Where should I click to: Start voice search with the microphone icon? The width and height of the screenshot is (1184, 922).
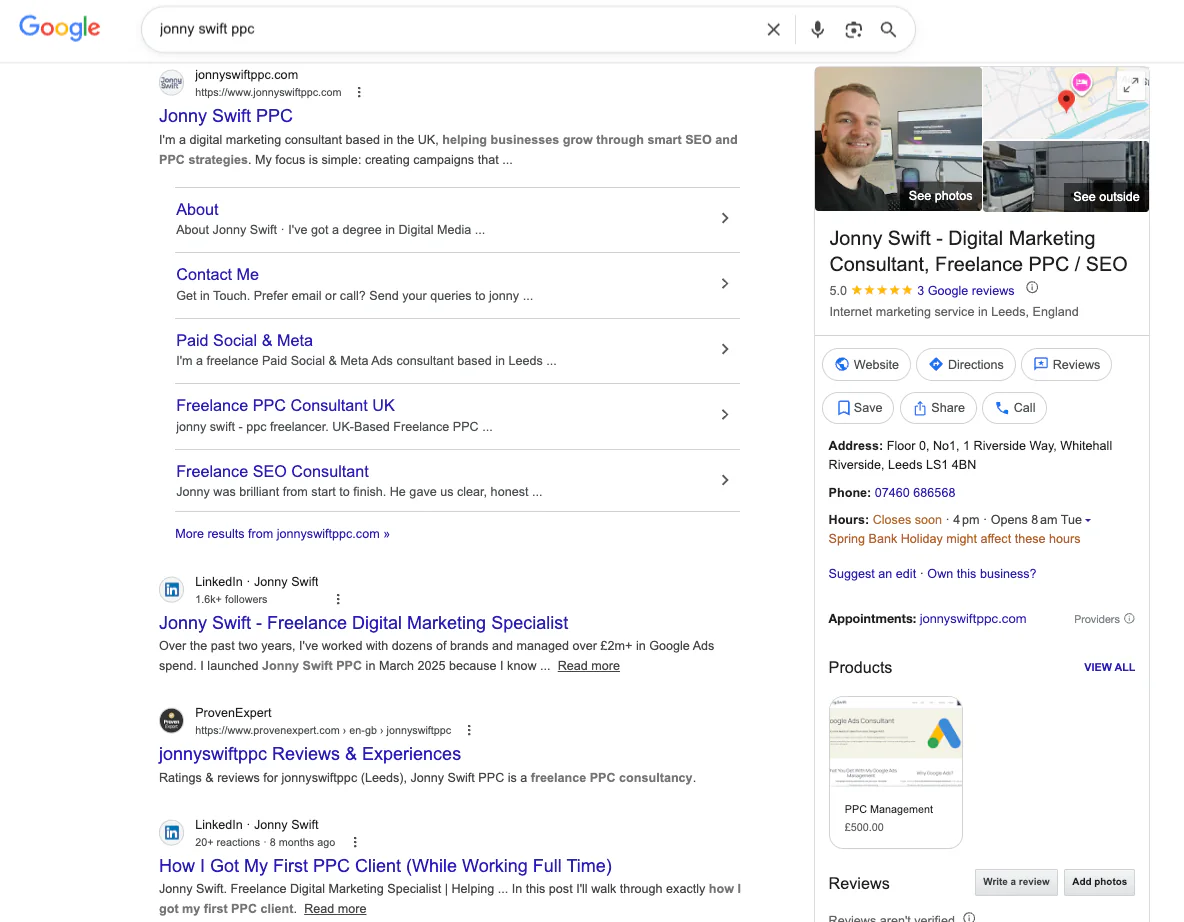point(817,29)
